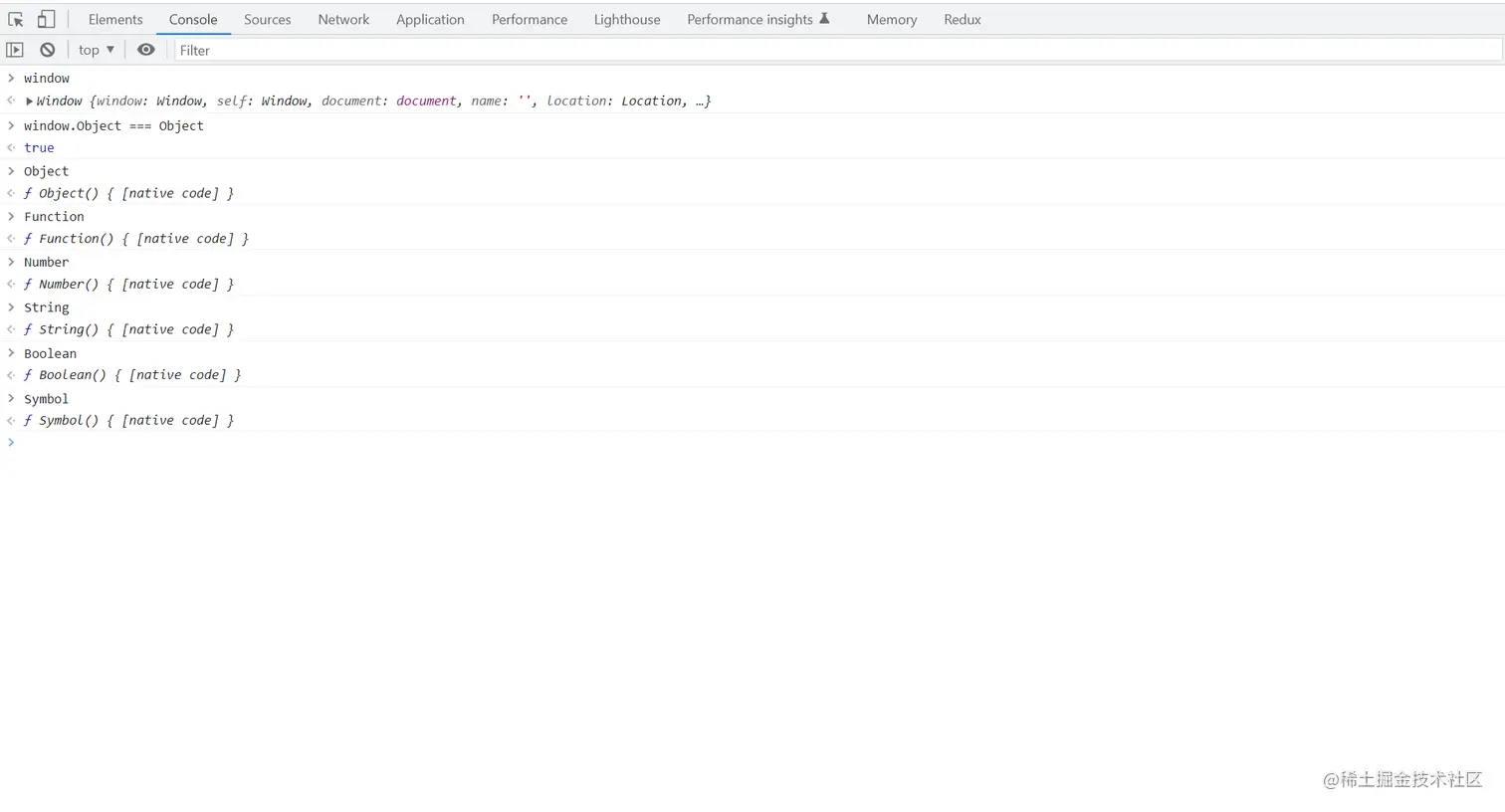Click the 'Number' command entry
This screenshot has width=1505, height=812.
46,263
